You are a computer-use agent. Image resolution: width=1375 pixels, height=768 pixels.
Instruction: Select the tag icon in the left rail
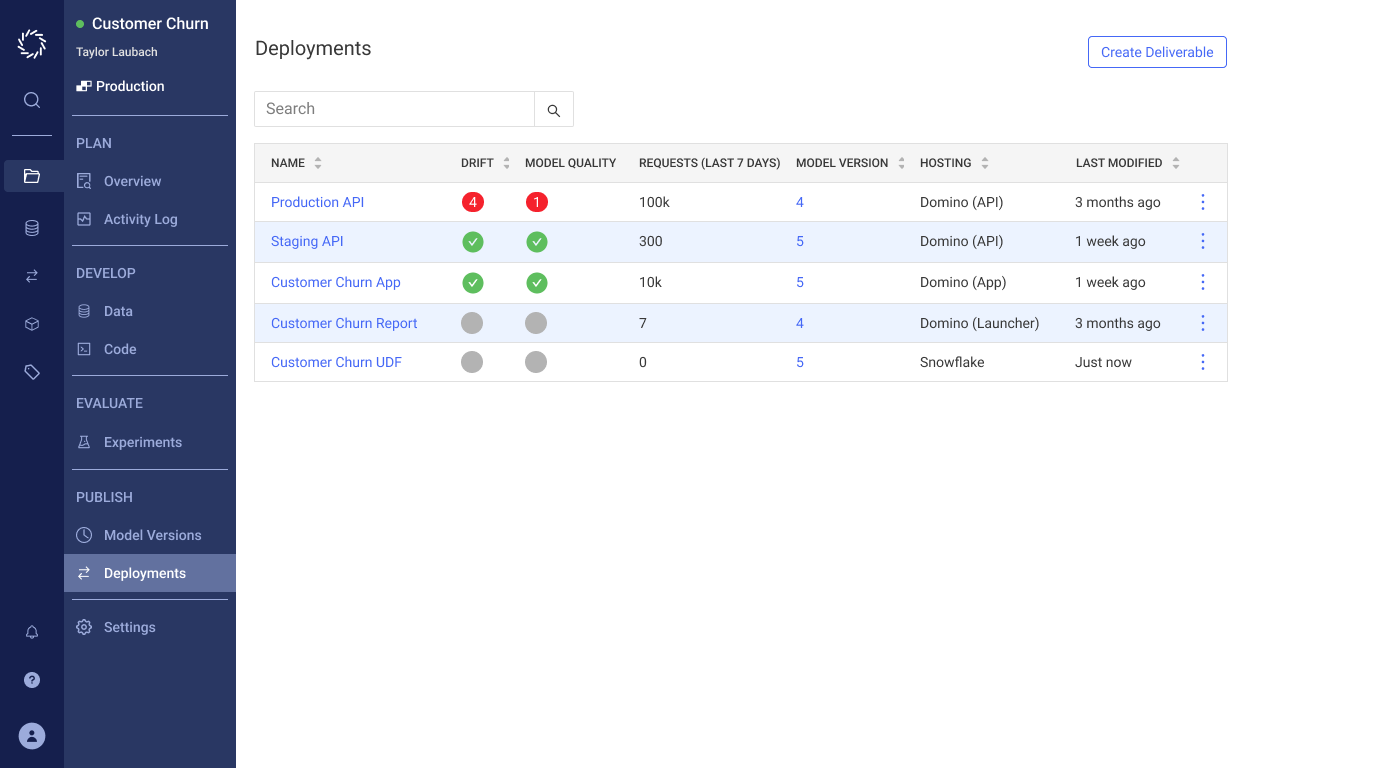click(x=31, y=371)
